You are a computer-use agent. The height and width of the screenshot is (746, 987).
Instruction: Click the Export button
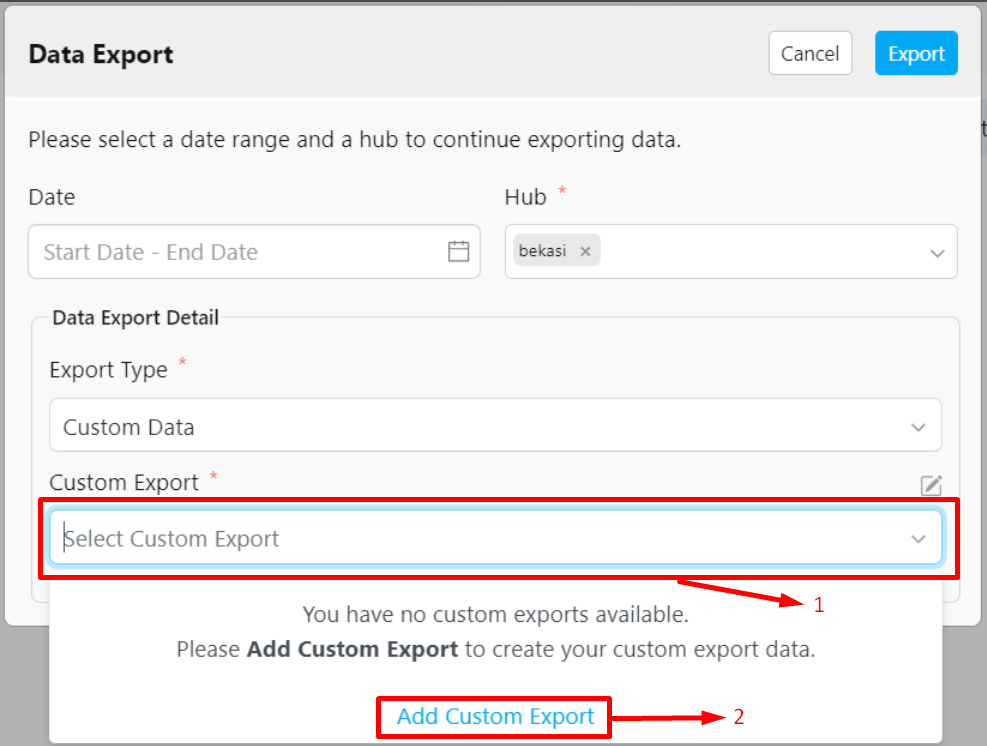[x=916, y=53]
